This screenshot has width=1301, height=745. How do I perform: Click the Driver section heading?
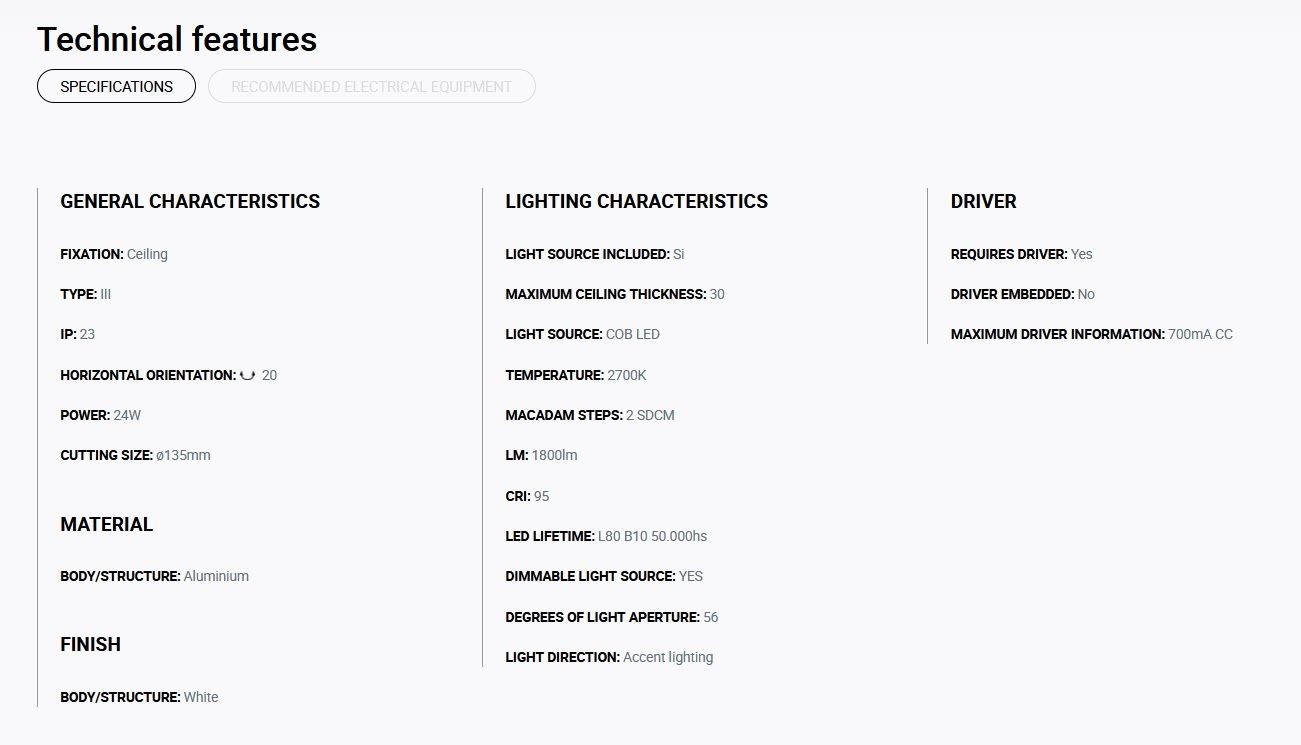[x=983, y=201]
